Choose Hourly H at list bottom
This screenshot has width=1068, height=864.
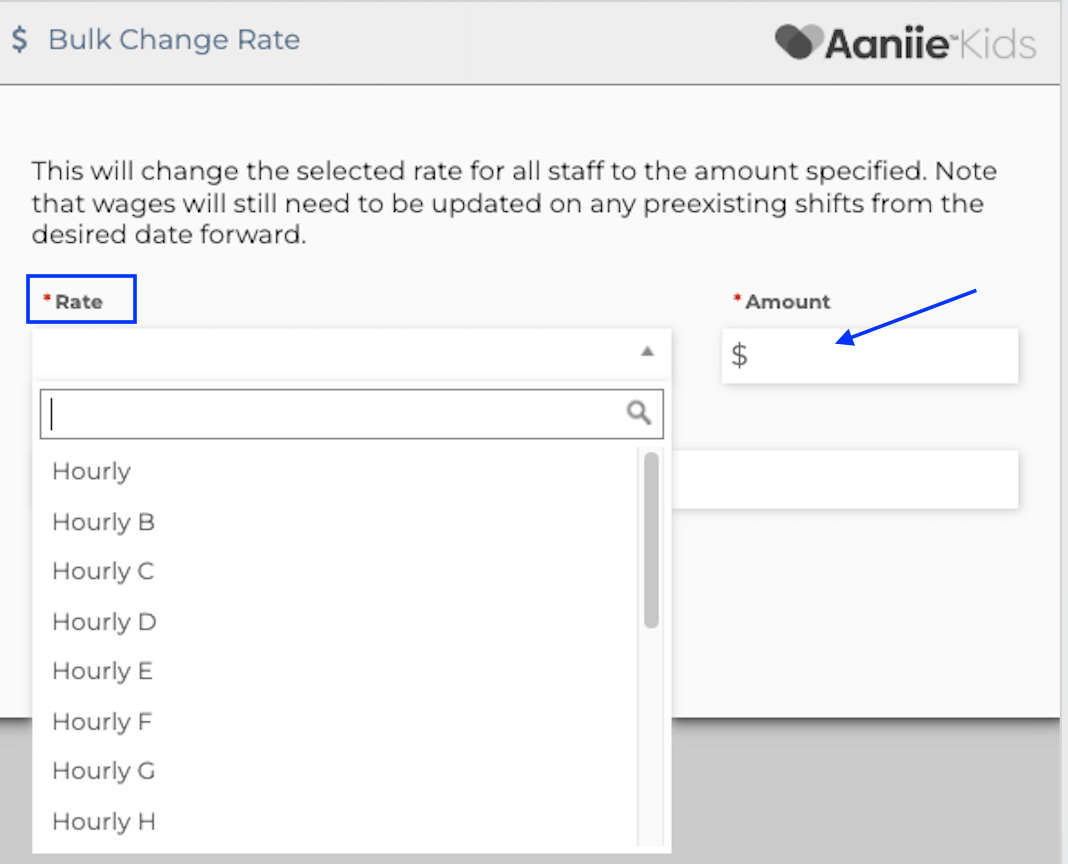(104, 822)
